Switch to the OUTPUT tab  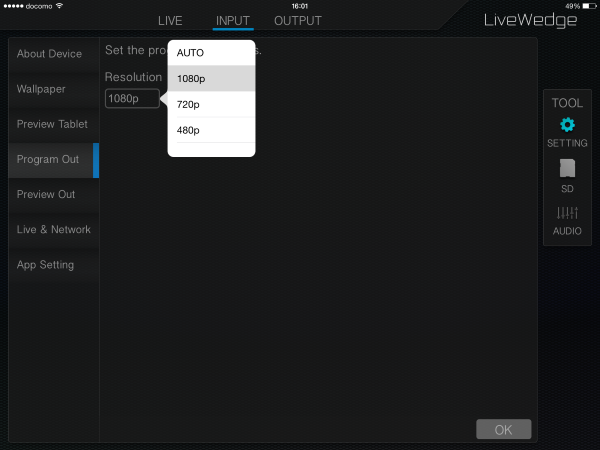coord(298,21)
